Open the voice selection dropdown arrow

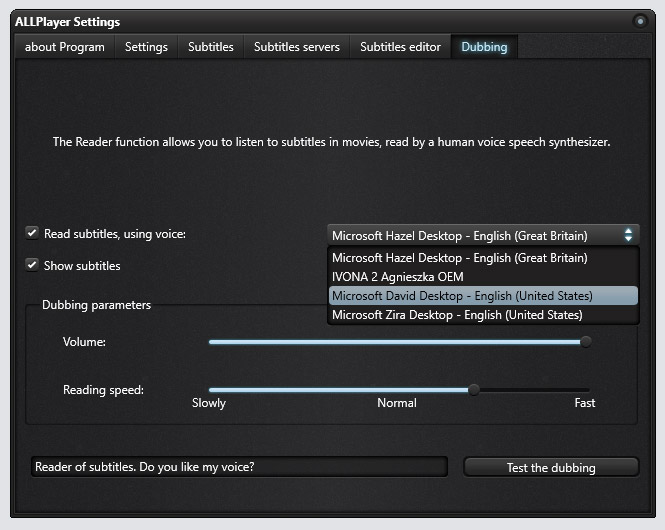[628, 235]
